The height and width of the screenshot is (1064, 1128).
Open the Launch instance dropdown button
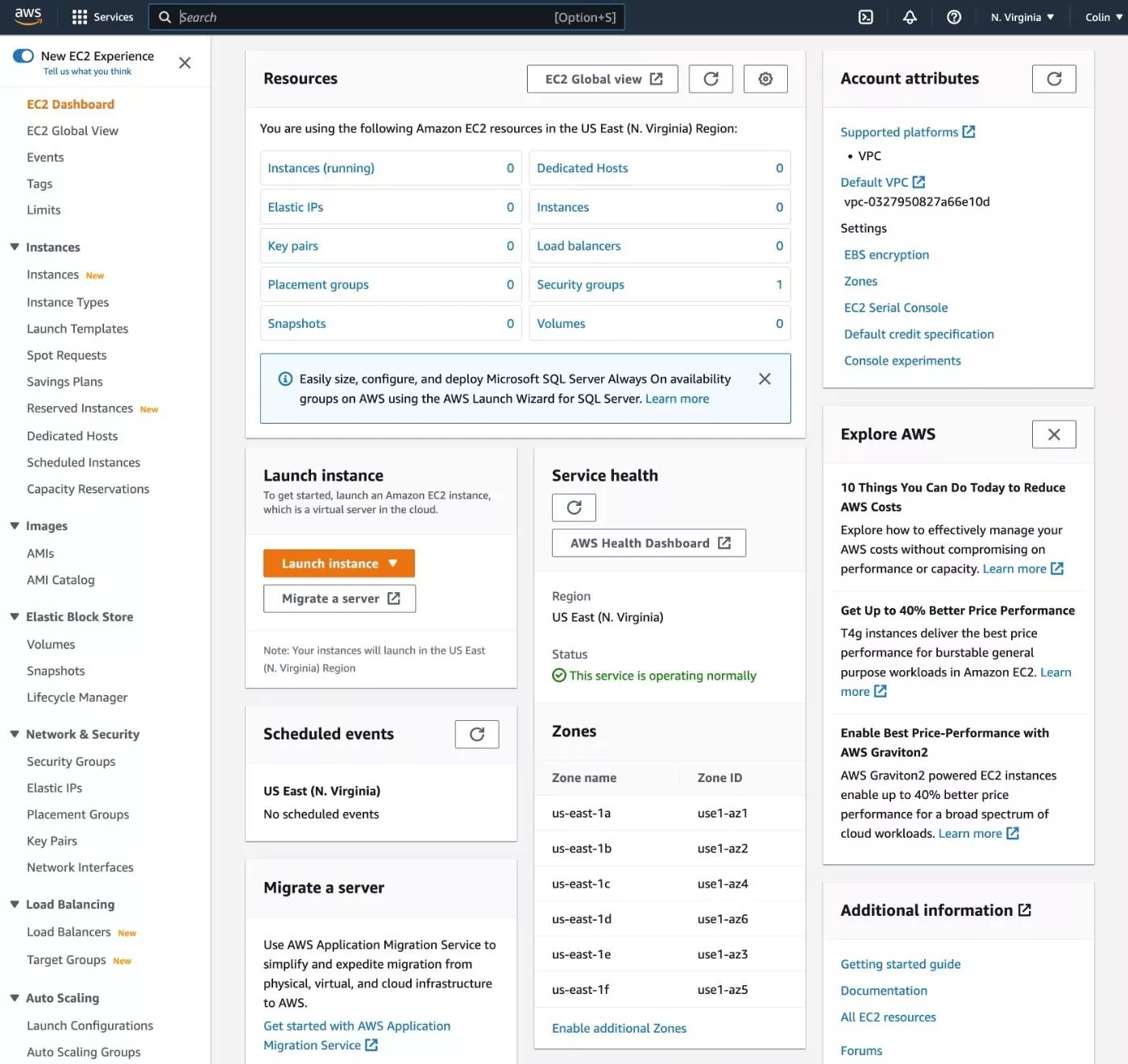click(339, 564)
